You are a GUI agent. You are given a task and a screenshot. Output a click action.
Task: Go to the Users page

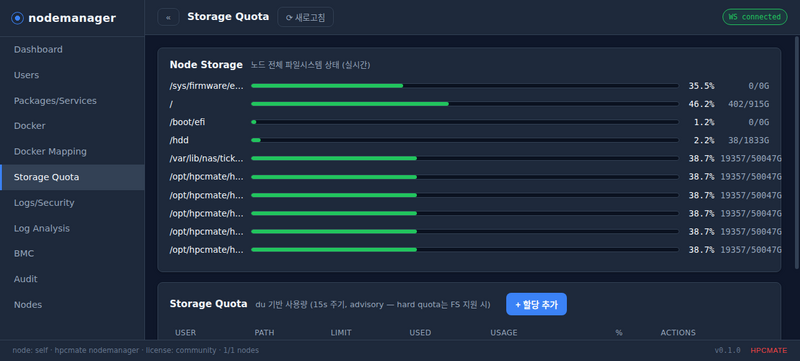click(x=72, y=75)
